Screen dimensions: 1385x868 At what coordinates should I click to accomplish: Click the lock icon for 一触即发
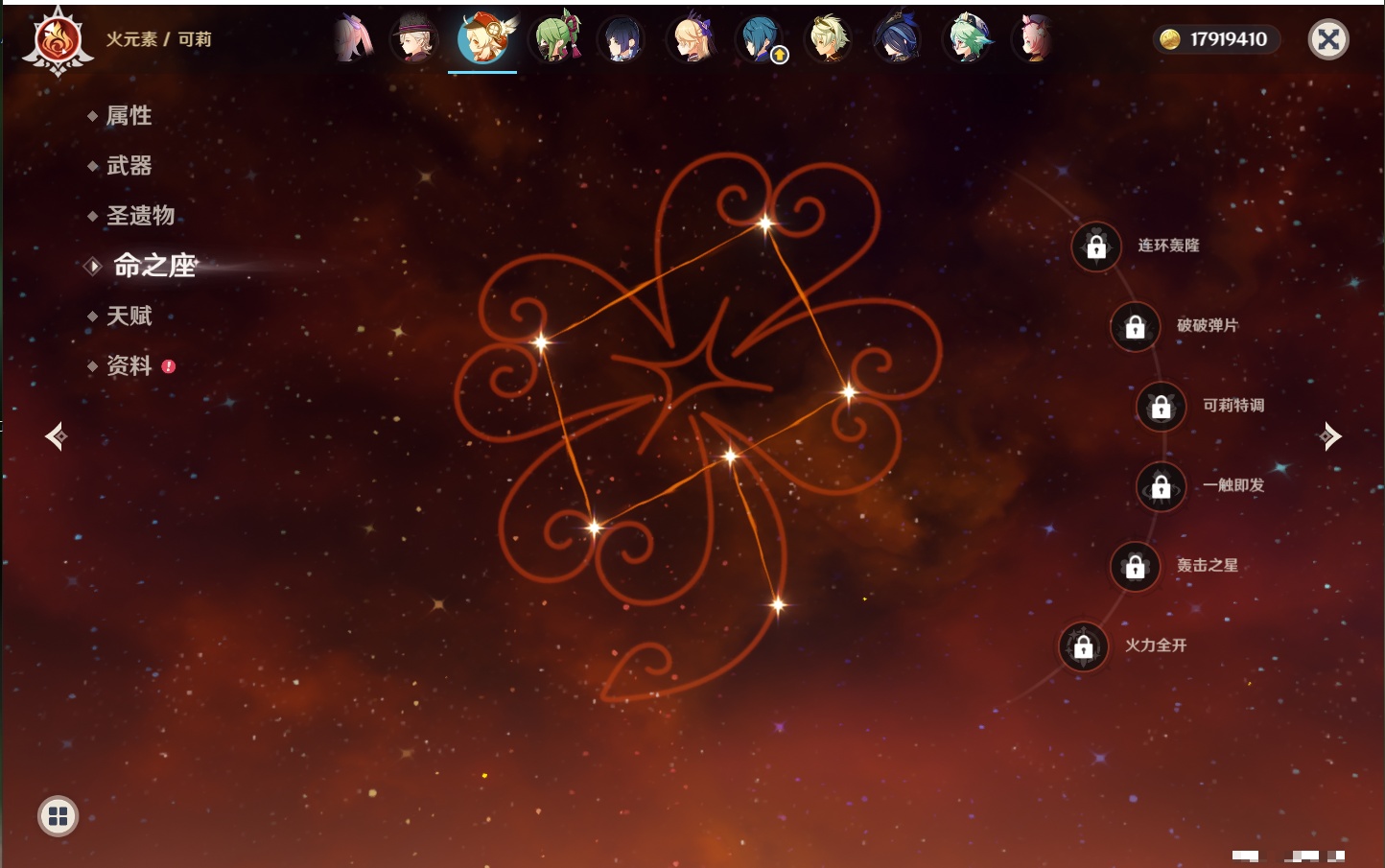1162,487
